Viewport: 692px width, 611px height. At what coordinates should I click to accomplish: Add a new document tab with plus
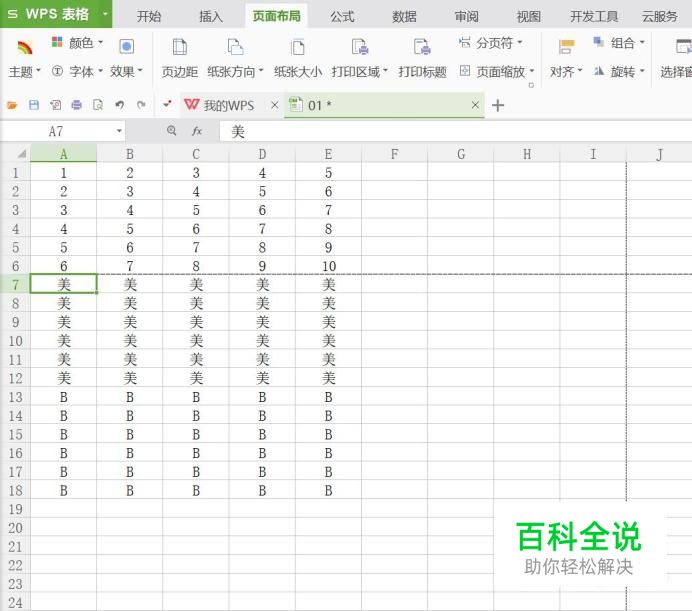[x=498, y=106]
